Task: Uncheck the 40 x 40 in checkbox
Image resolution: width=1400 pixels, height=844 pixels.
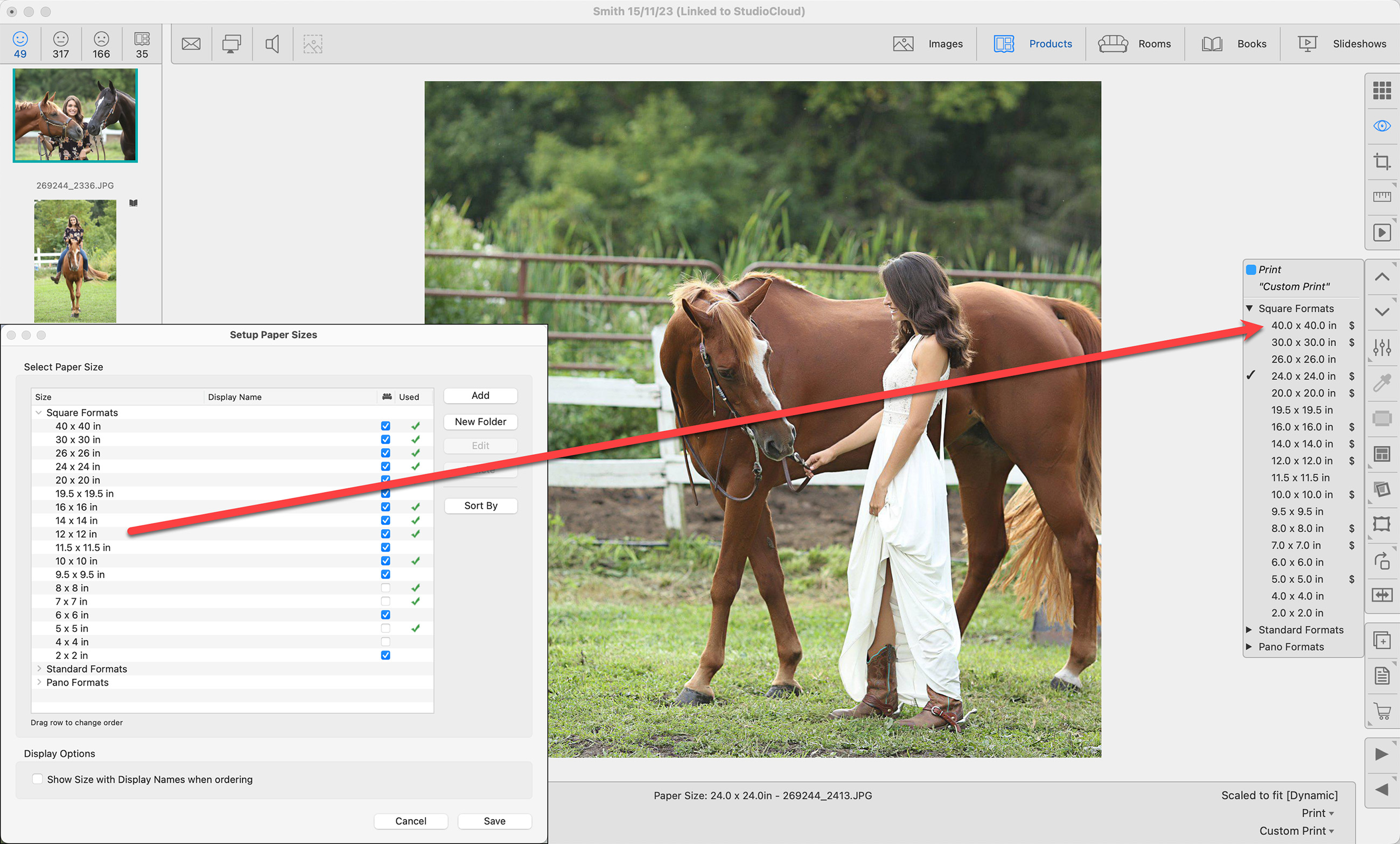Action: click(385, 426)
